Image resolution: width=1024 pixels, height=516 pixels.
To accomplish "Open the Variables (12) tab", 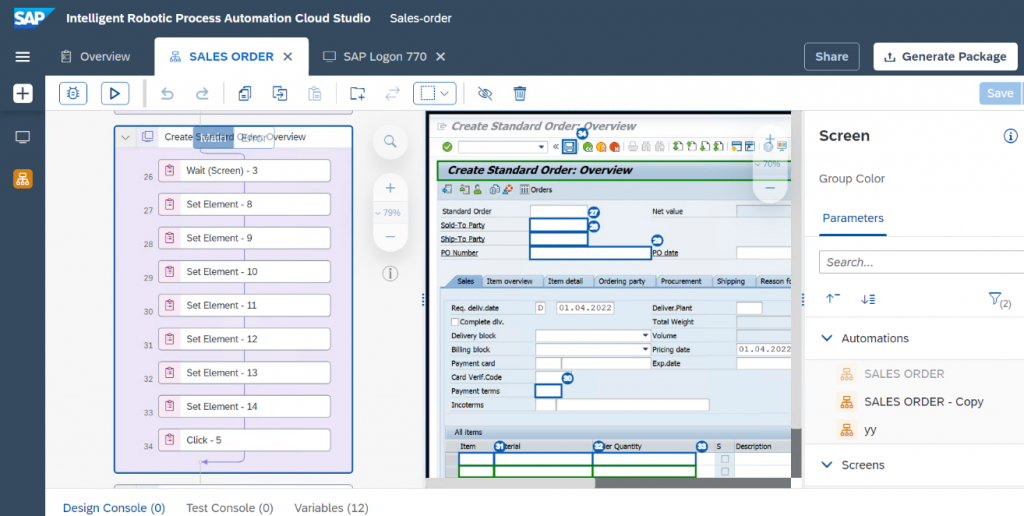I will point(331,508).
